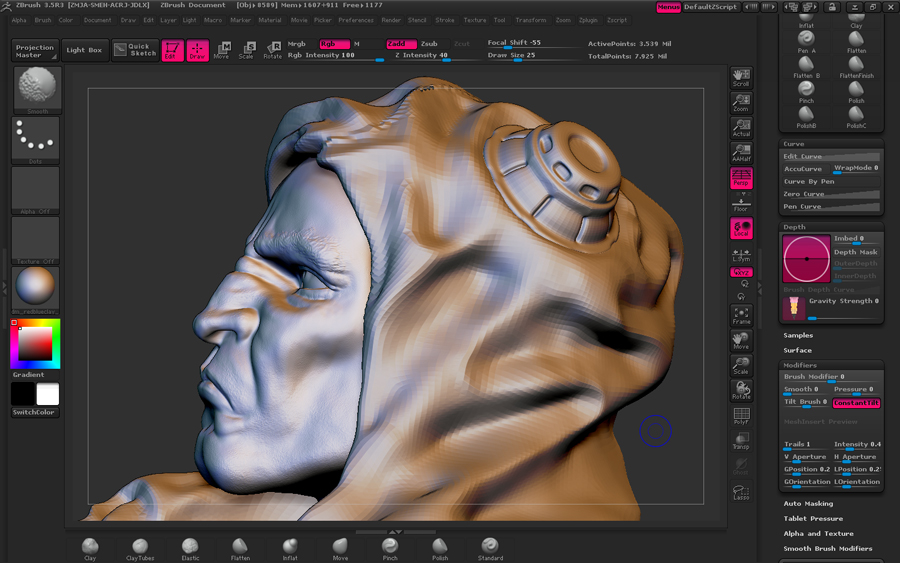Toggle the Rgb color mode
The image size is (900, 563).
334,44
